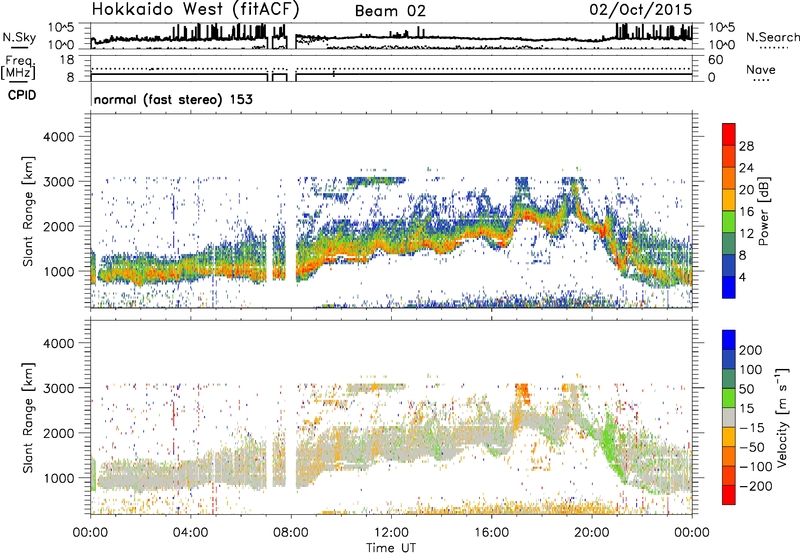
Task: Click the 'Freq. [MHz]' axis label
Action: pyautogui.click(x=18, y=67)
